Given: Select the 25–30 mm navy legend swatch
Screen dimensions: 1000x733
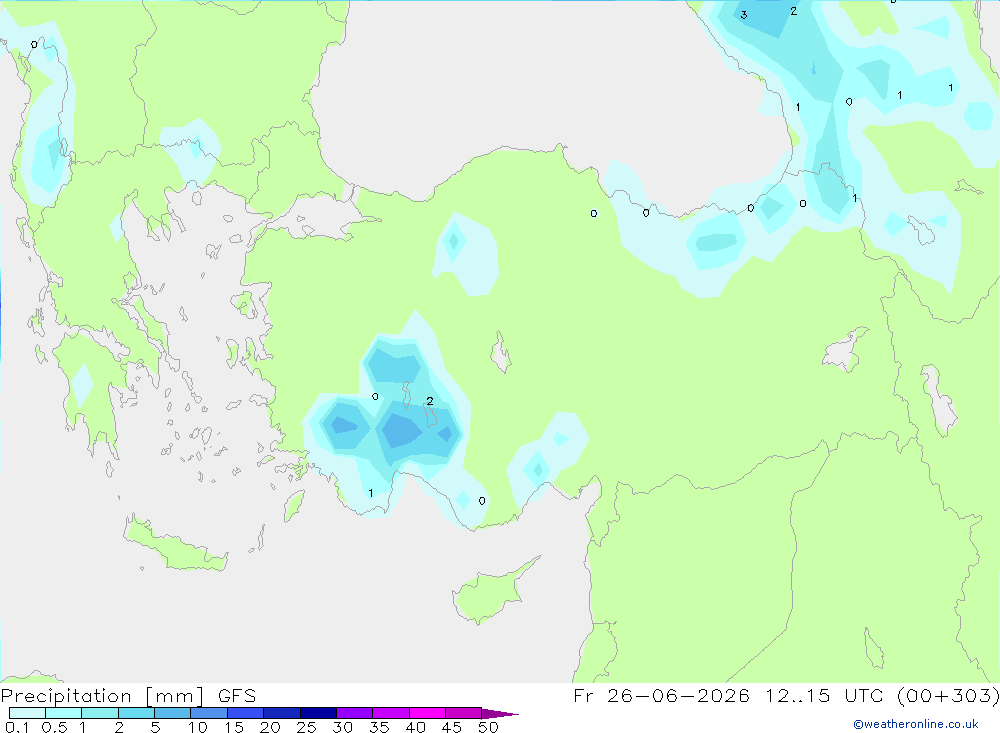Looking at the screenshot, I should (x=318, y=713).
